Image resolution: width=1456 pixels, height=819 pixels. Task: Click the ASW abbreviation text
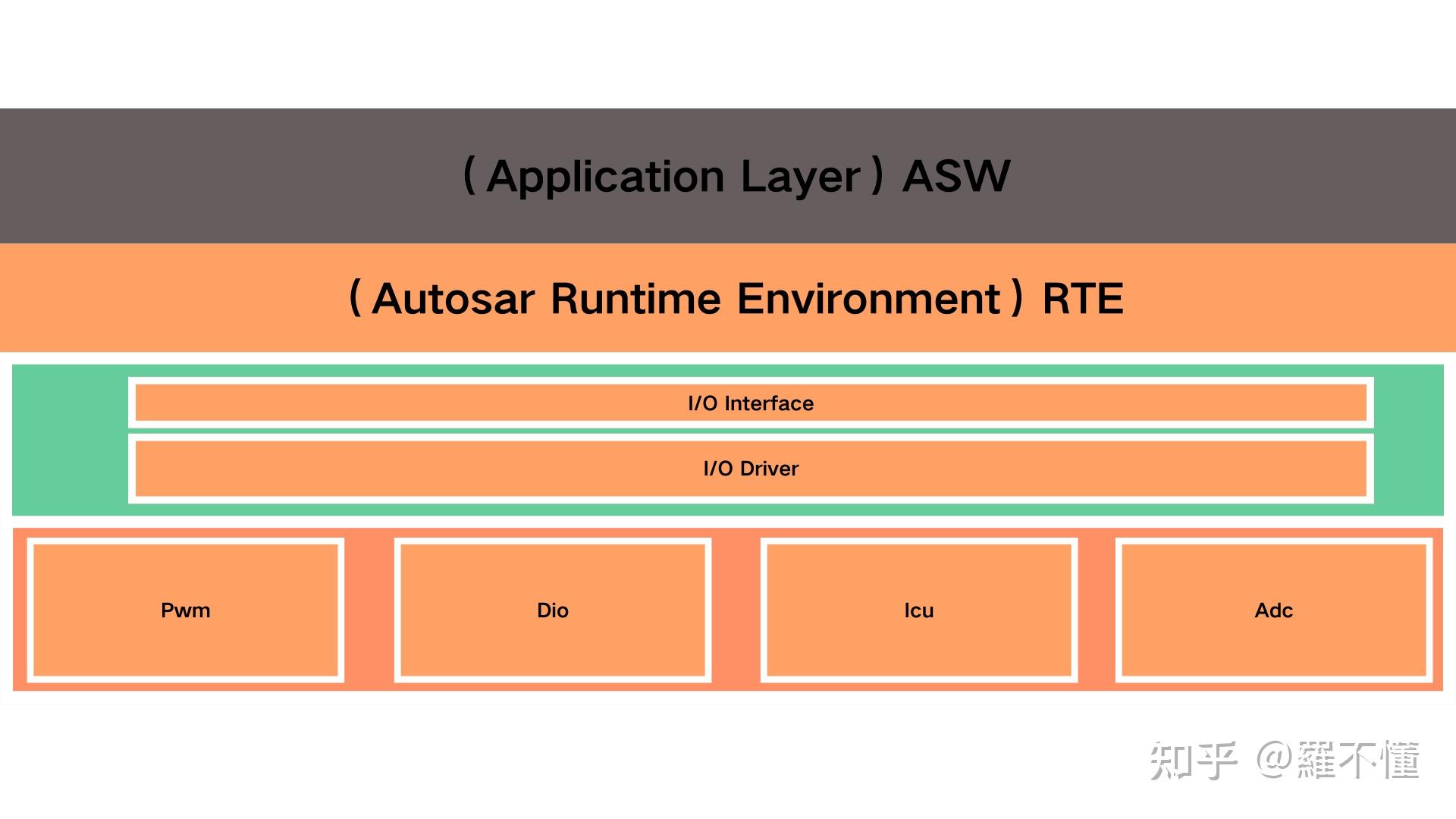(x=956, y=176)
